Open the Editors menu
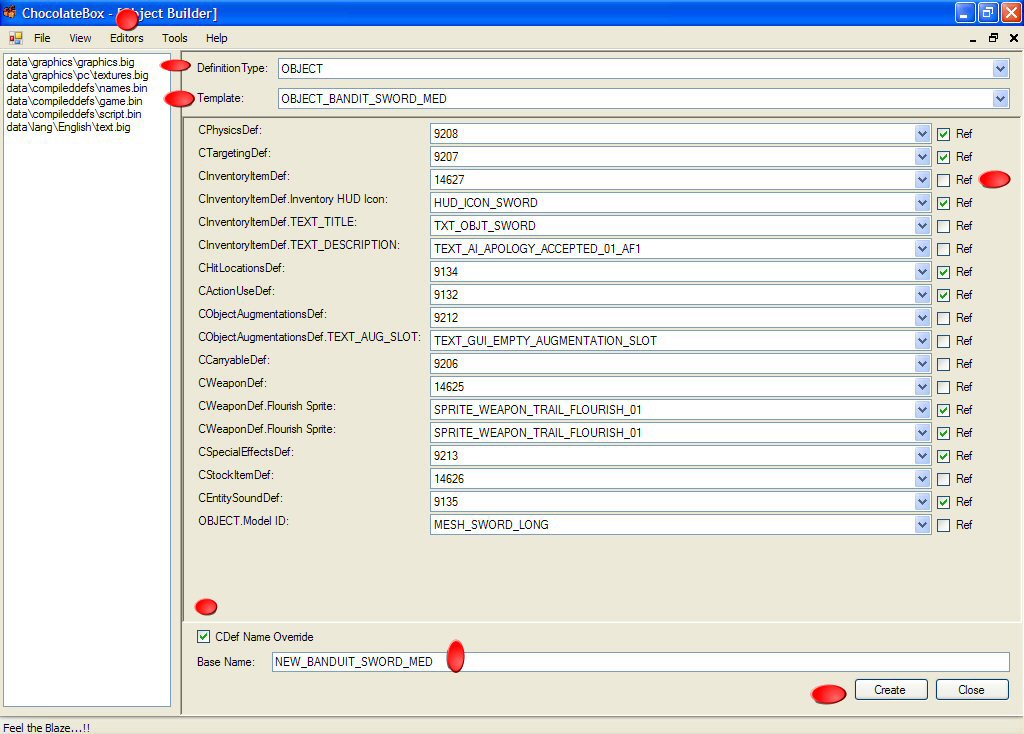Screen dimensions: 1024x734 [126, 38]
